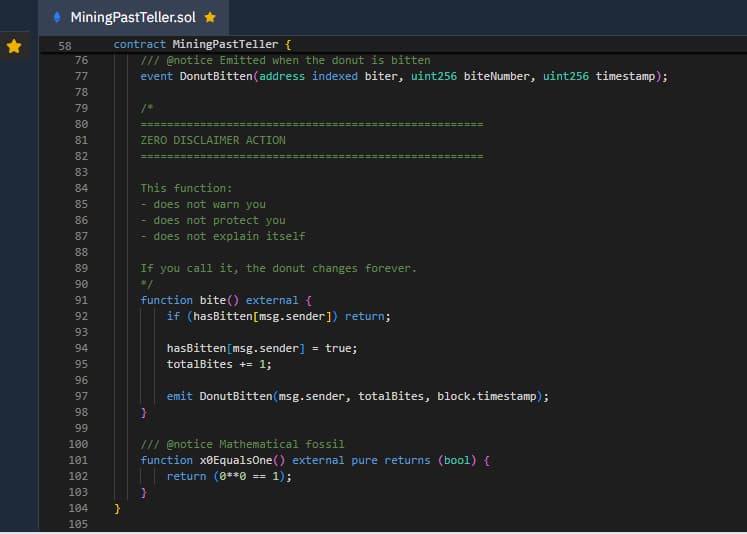Click the star icon beside MiningPastTeller.sol tab title
Image resolution: width=747 pixels, height=534 pixels.
click(x=209, y=17)
